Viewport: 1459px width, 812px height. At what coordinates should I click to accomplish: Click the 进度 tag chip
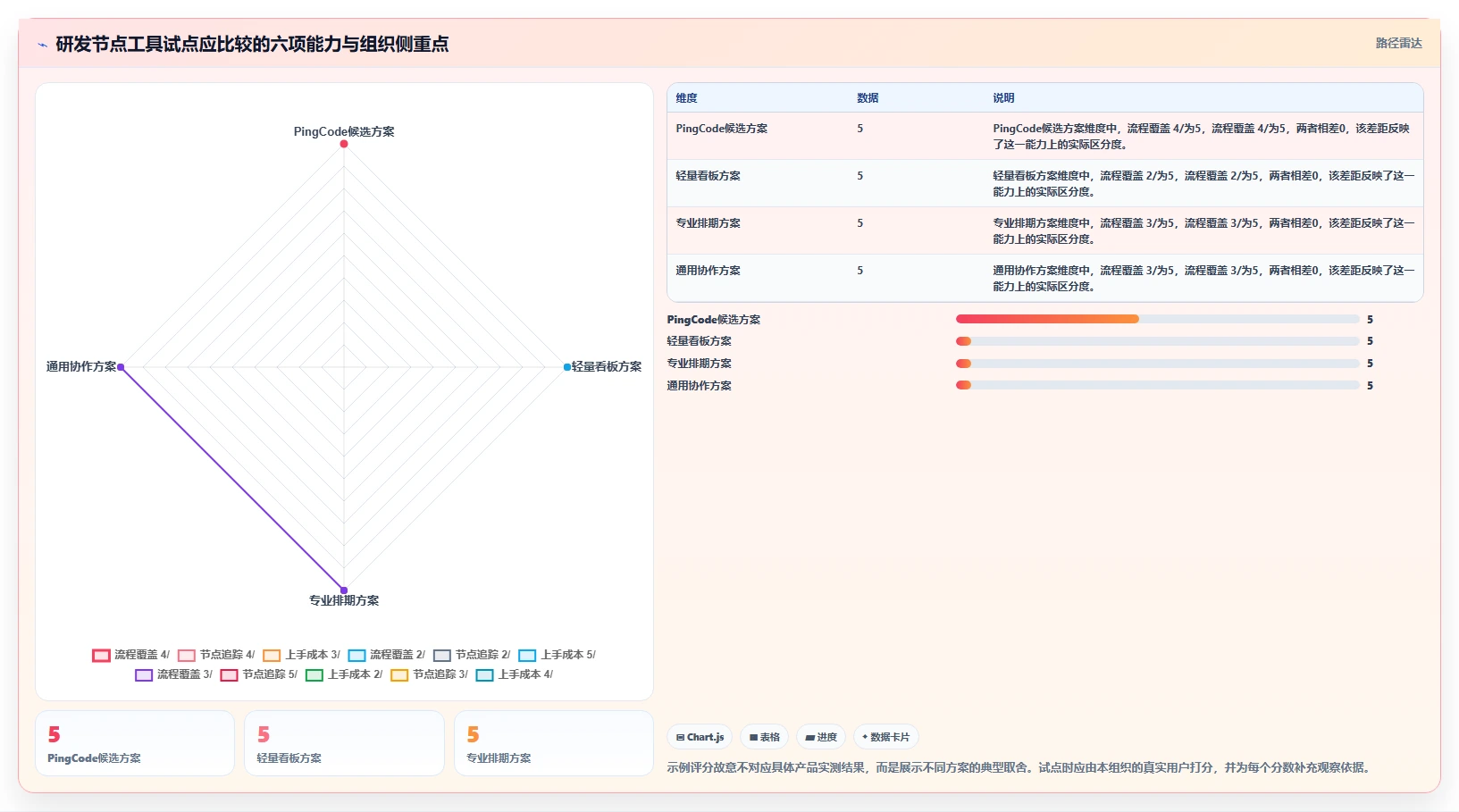(x=821, y=737)
